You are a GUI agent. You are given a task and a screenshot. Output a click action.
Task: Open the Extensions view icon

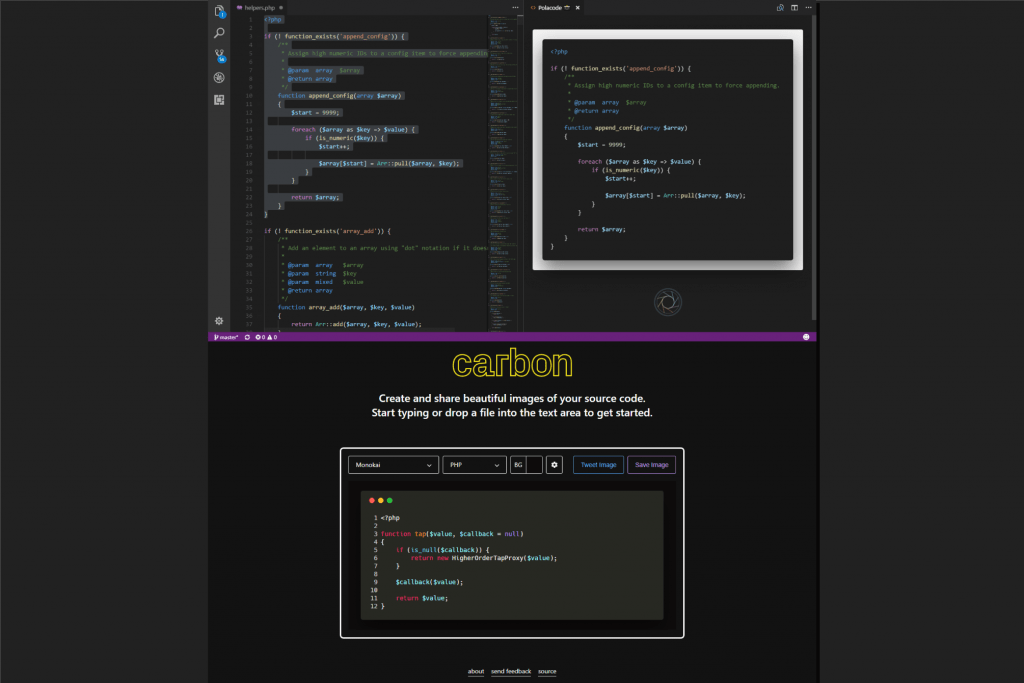point(219,100)
